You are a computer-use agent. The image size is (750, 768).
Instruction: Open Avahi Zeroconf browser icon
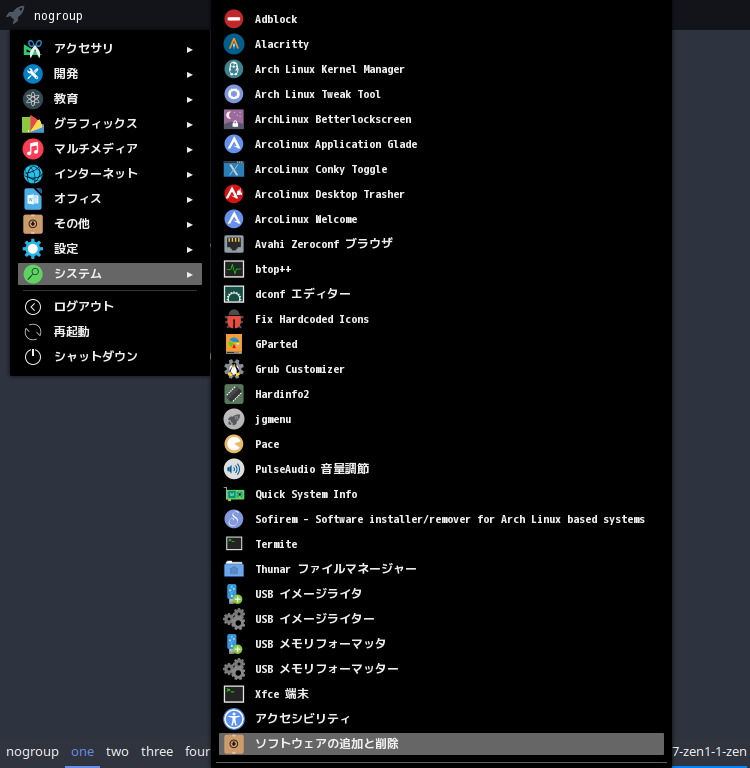234,244
